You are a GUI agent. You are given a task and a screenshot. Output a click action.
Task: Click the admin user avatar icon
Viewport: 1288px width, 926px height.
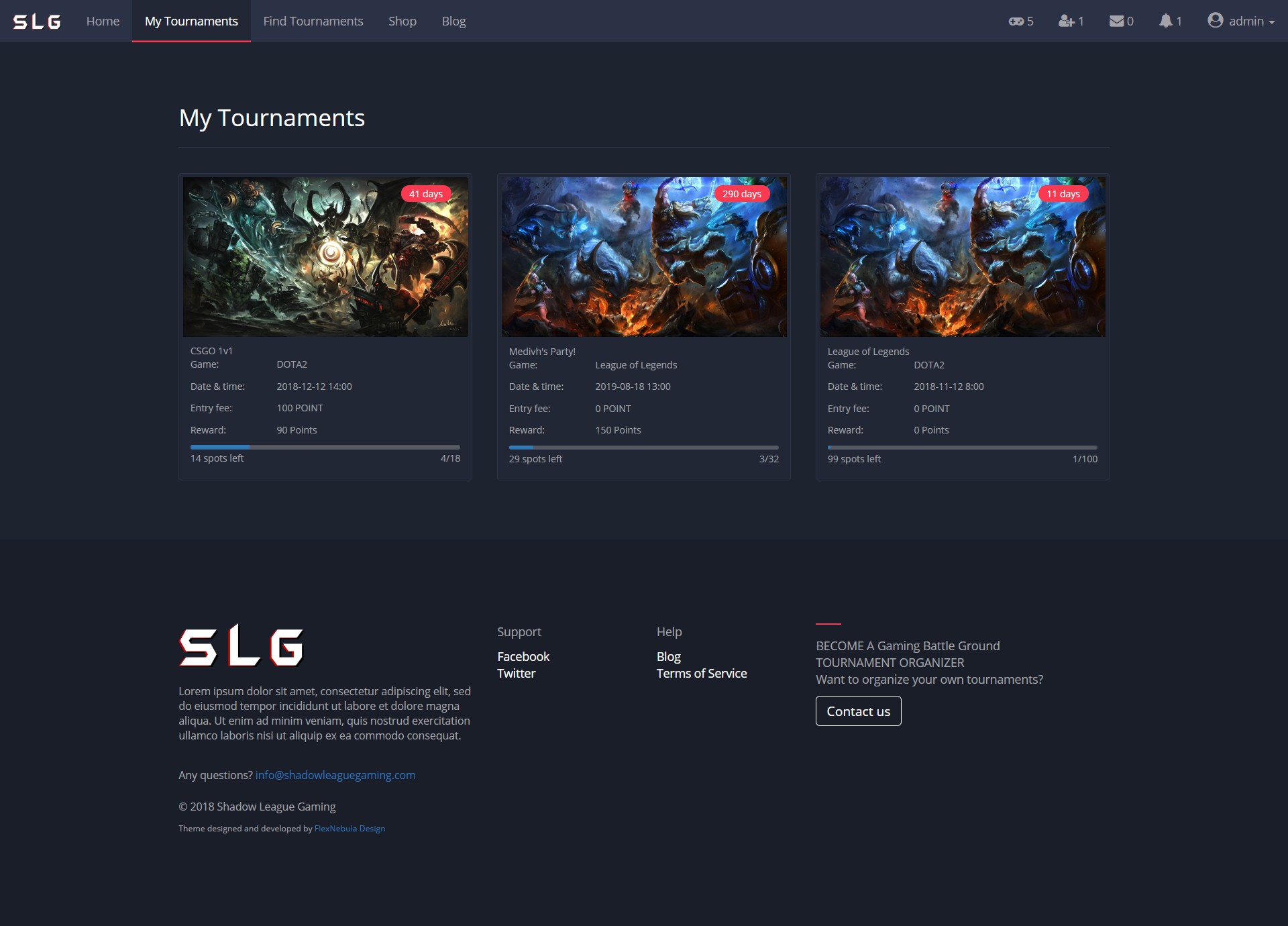pyautogui.click(x=1215, y=20)
